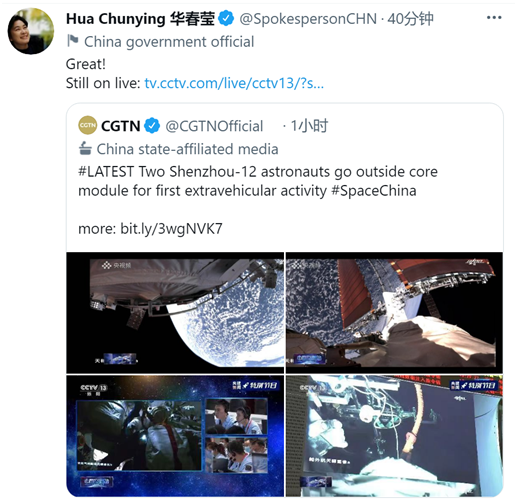Click the state-affiliated media podium icon
Screen dimensions: 517x501
click(x=85, y=149)
